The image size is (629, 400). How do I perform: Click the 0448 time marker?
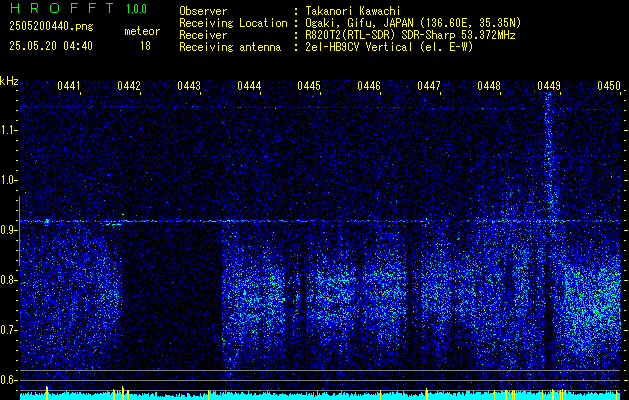click(x=489, y=85)
